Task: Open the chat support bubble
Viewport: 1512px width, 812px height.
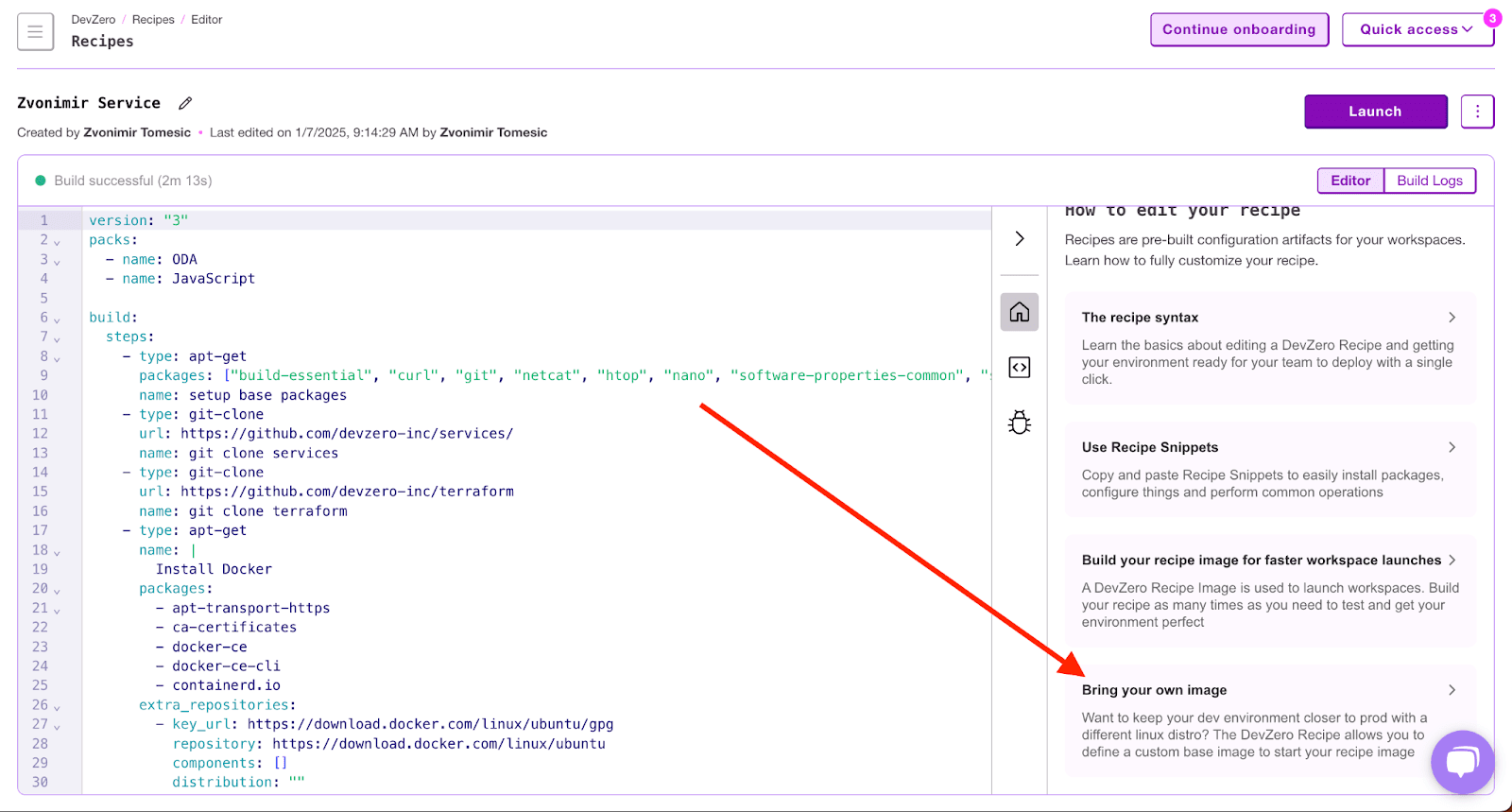Action: coord(1462,762)
